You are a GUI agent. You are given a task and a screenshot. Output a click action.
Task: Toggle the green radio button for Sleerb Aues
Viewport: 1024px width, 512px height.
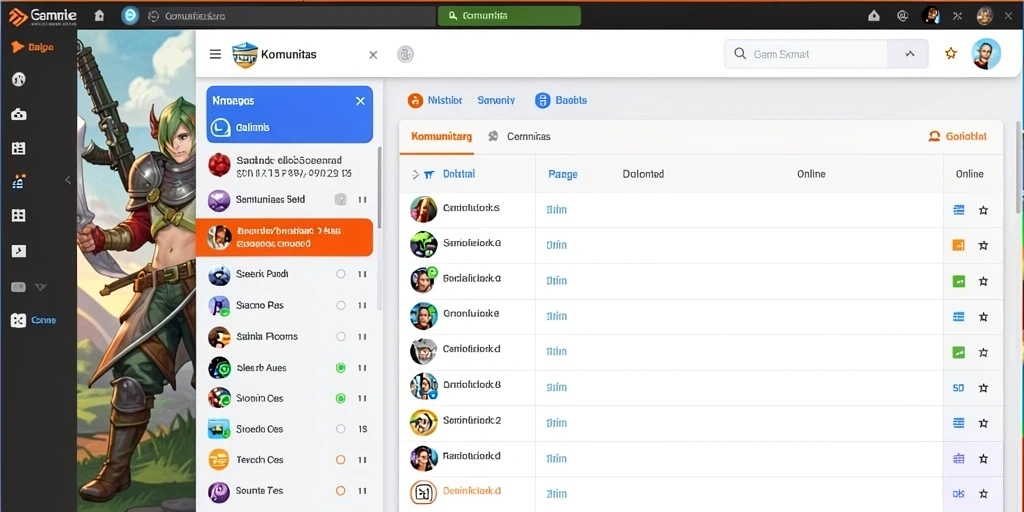pos(340,368)
